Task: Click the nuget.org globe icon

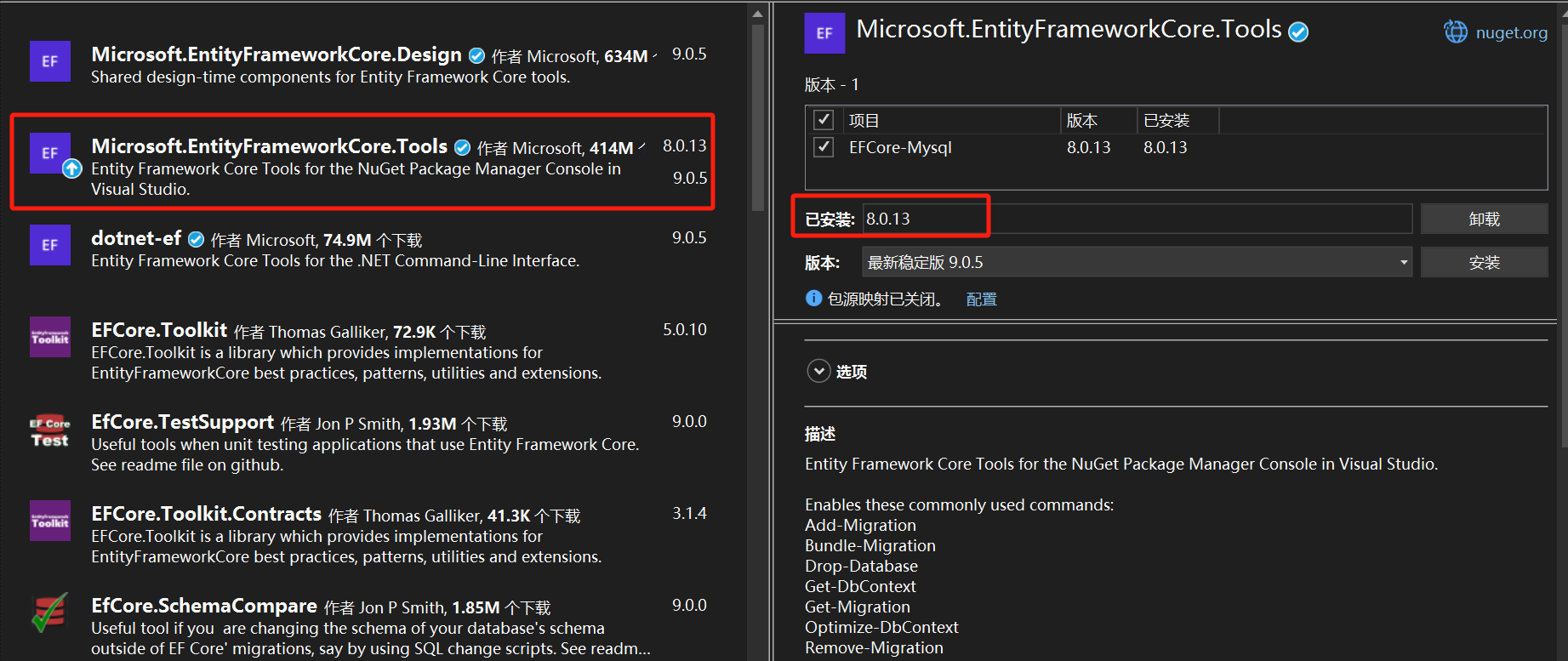Action: click(x=1456, y=32)
